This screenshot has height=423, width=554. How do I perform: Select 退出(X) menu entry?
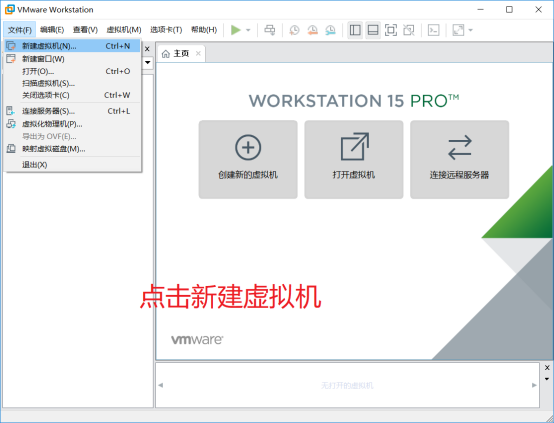(x=72, y=164)
